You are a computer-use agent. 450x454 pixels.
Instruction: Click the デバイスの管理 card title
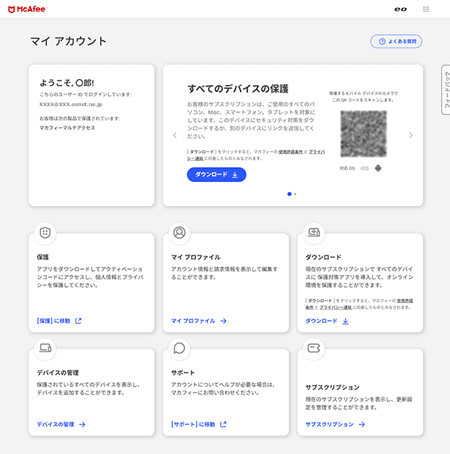58,373
